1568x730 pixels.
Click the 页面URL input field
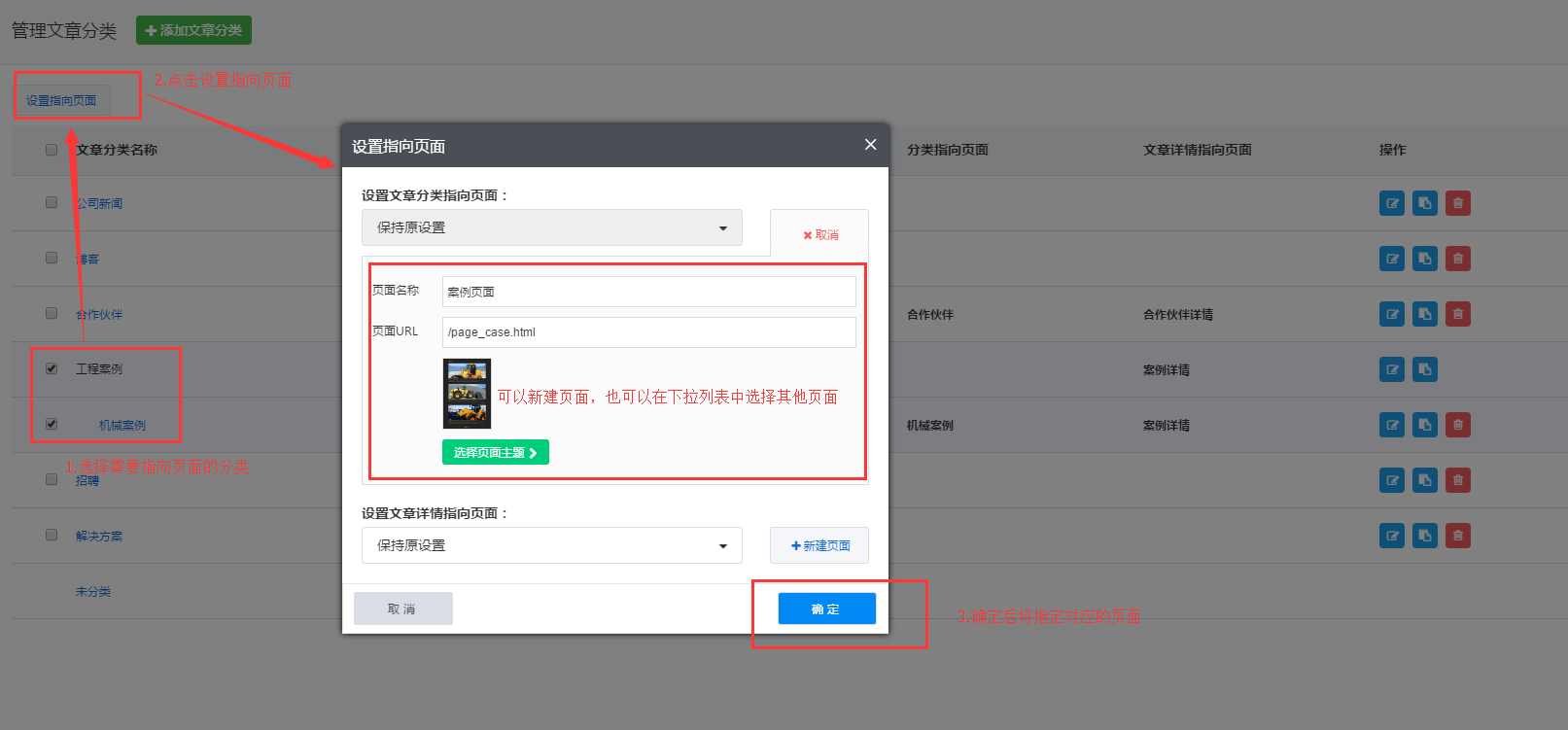tap(648, 332)
